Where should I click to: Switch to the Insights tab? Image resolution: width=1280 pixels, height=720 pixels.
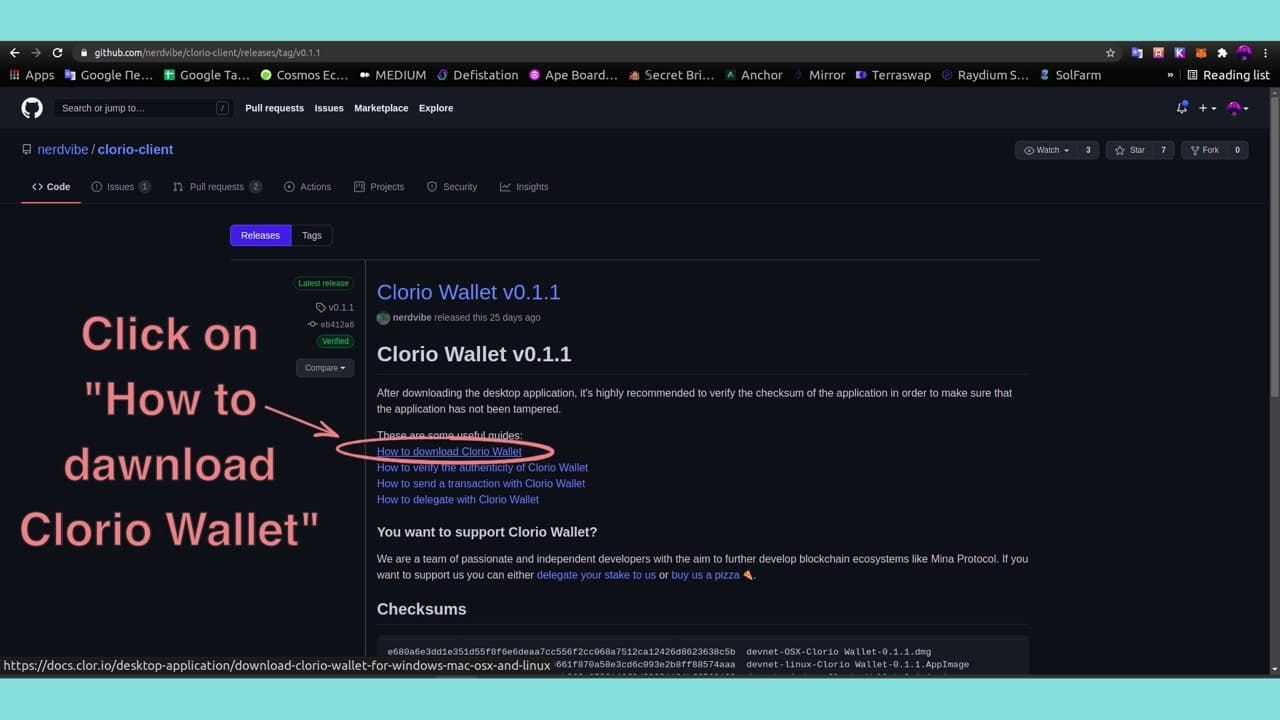524,187
